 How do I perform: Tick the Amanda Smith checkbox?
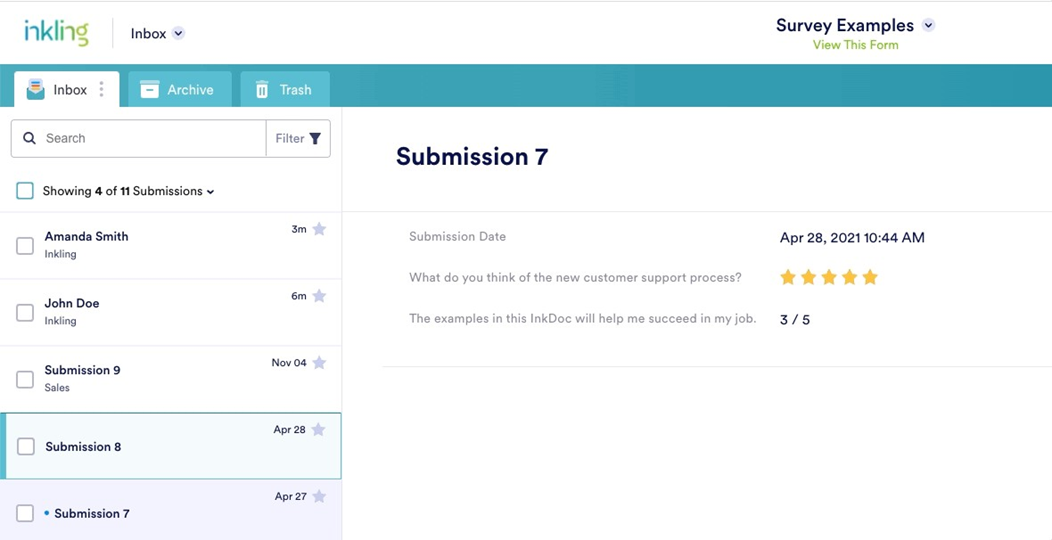pyautogui.click(x=25, y=246)
